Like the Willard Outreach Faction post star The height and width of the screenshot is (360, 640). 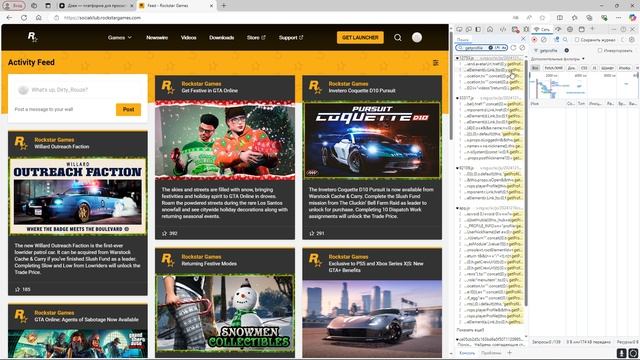[17, 289]
